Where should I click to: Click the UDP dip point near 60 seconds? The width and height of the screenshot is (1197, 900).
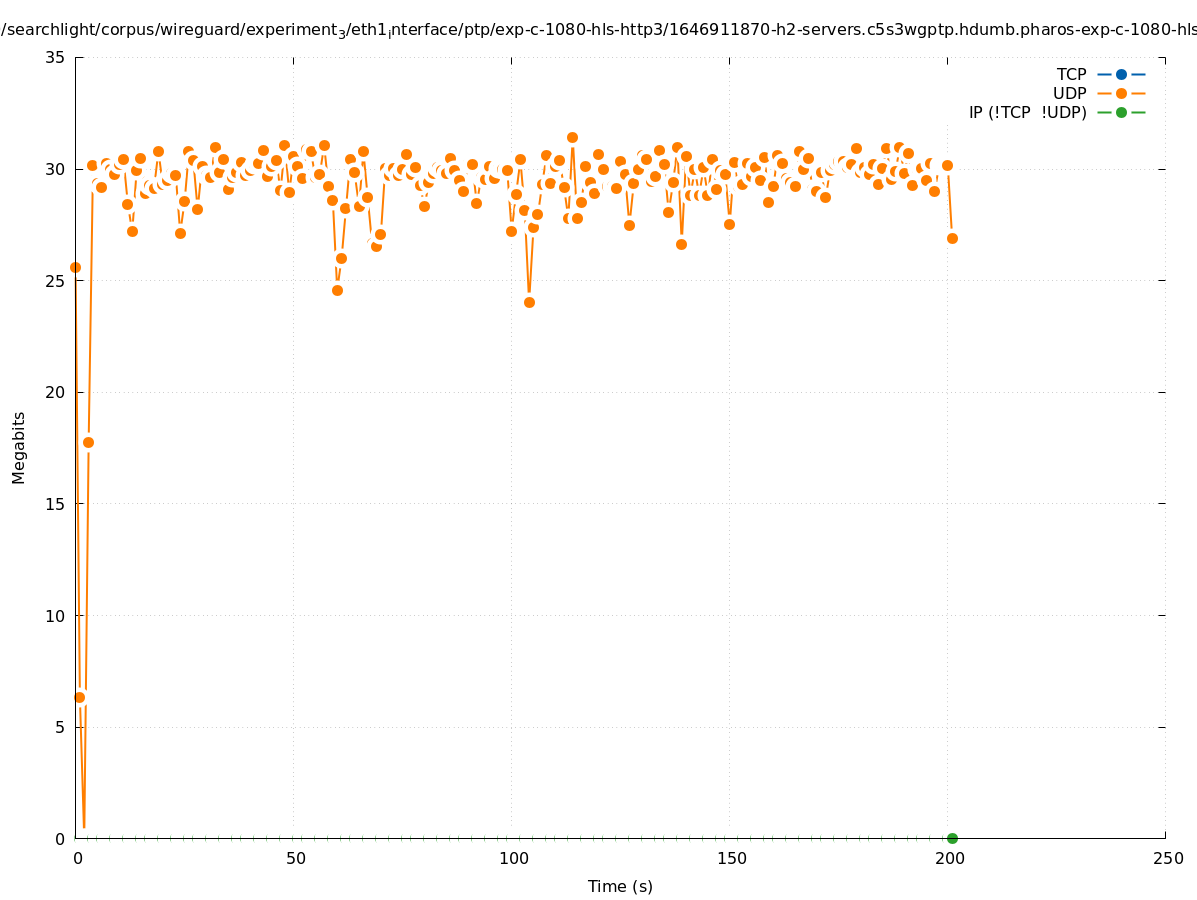pos(337,290)
